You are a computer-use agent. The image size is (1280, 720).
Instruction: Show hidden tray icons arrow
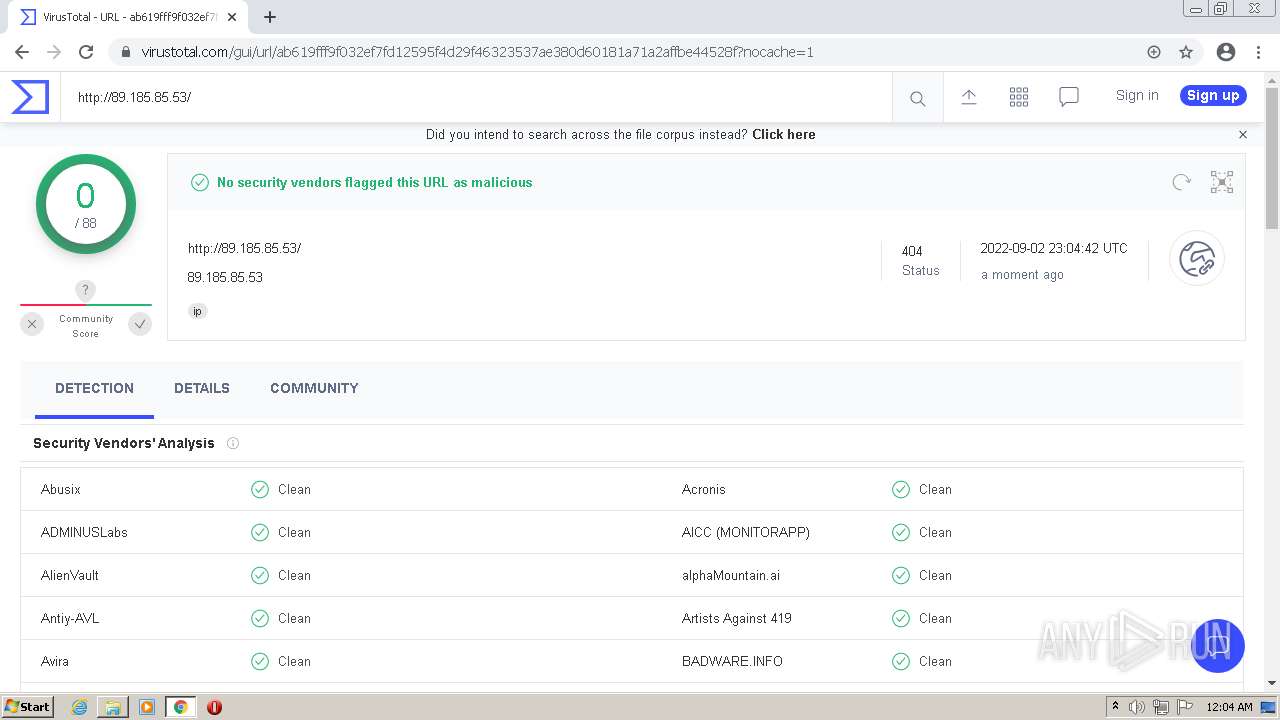1115,707
